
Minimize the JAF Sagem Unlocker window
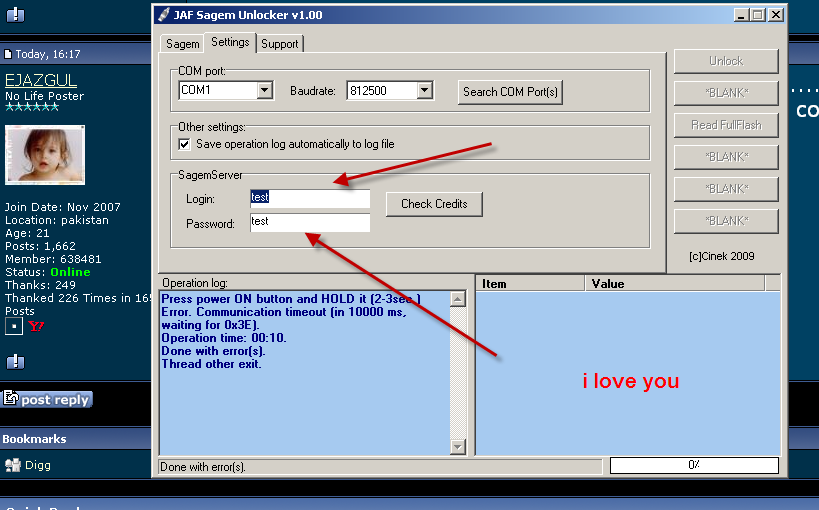pos(741,15)
